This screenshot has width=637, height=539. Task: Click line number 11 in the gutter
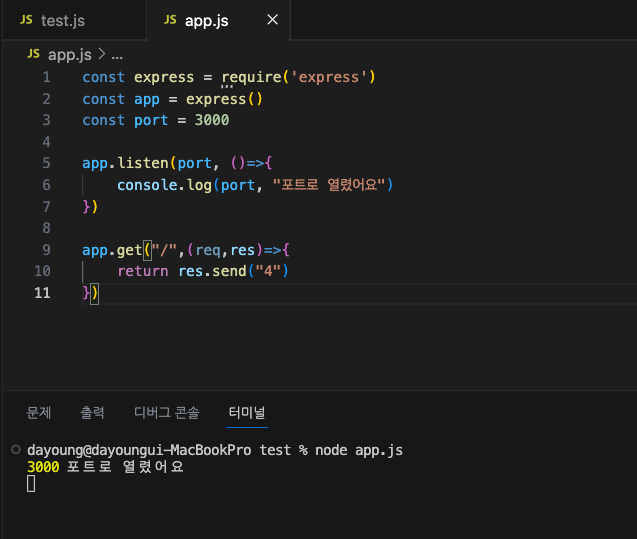[42, 293]
